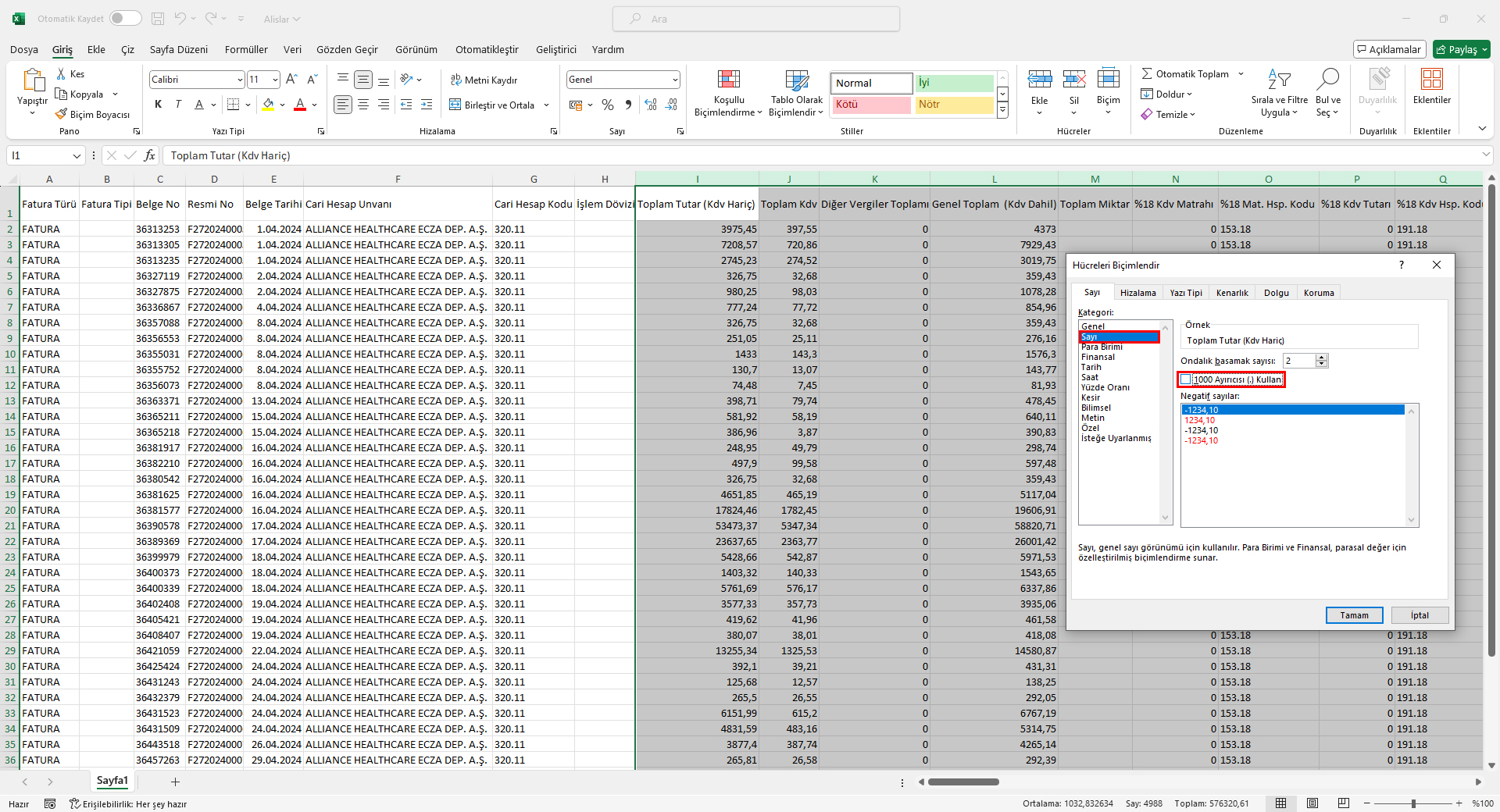1500x812 pixels.
Task: Open the Formüller ribbon tab
Action: click(x=246, y=49)
